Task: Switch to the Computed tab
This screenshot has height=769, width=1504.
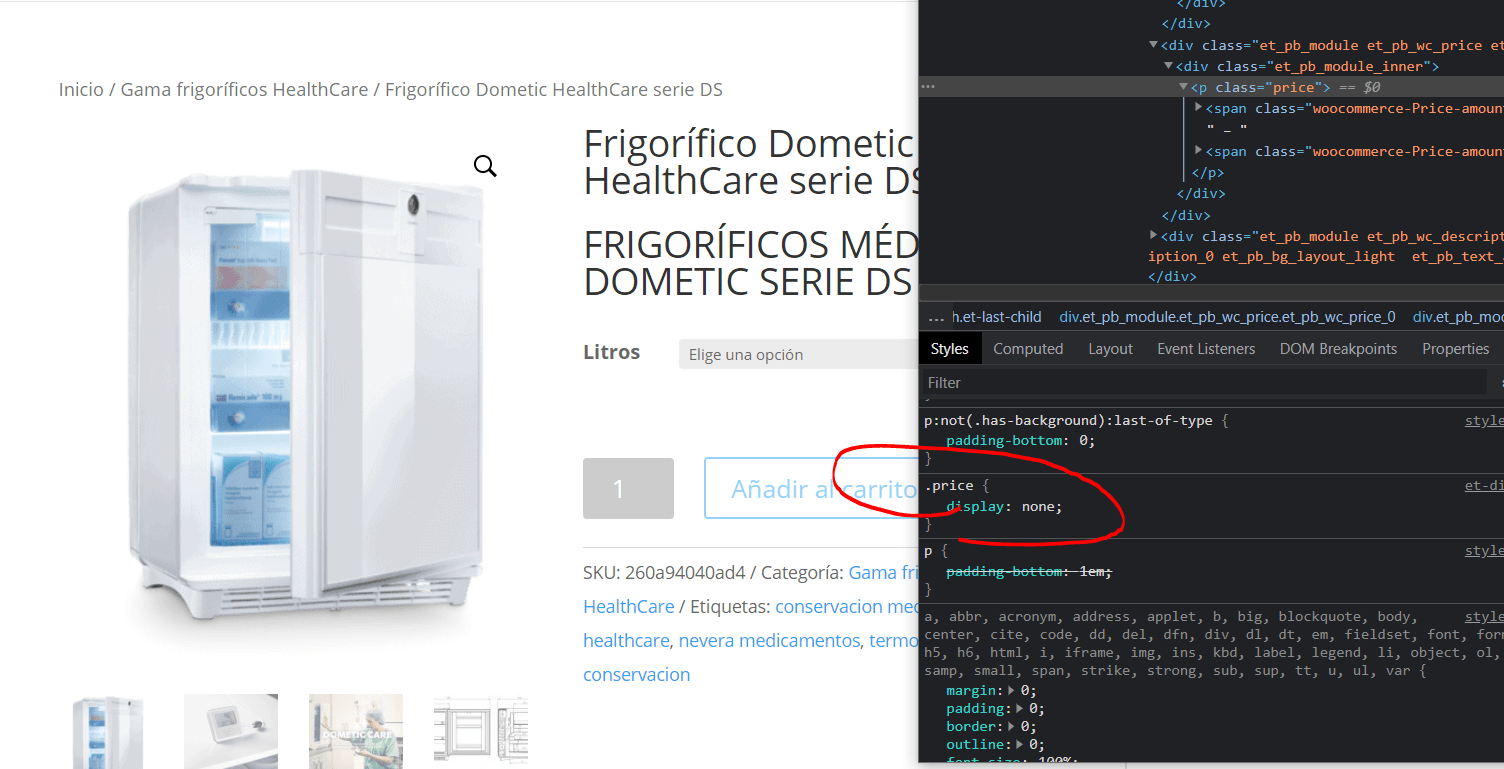Action: (x=1028, y=348)
